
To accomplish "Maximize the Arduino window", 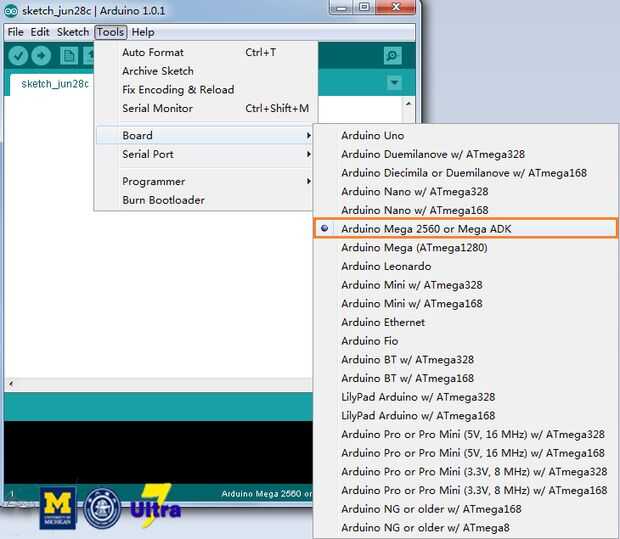I will click(x=364, y=7).
